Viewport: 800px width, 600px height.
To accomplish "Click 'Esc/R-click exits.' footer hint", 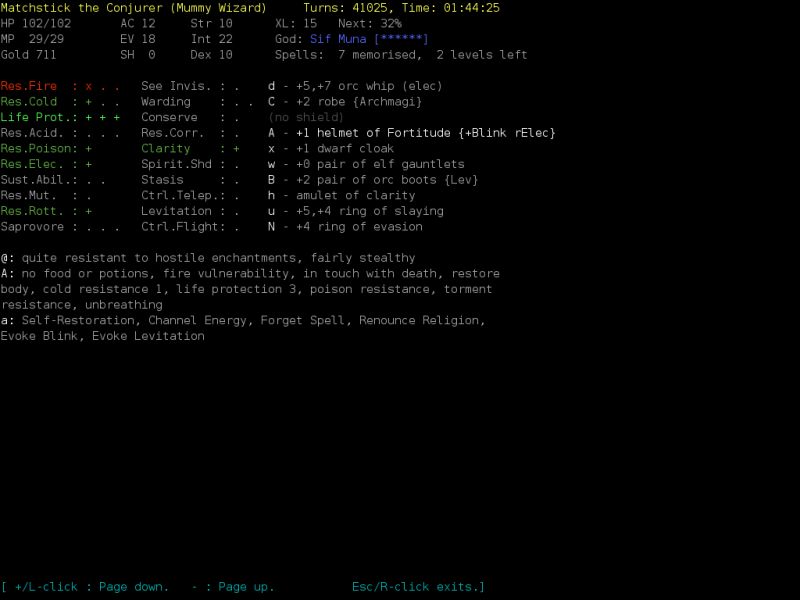I will (x=415, y=587).
